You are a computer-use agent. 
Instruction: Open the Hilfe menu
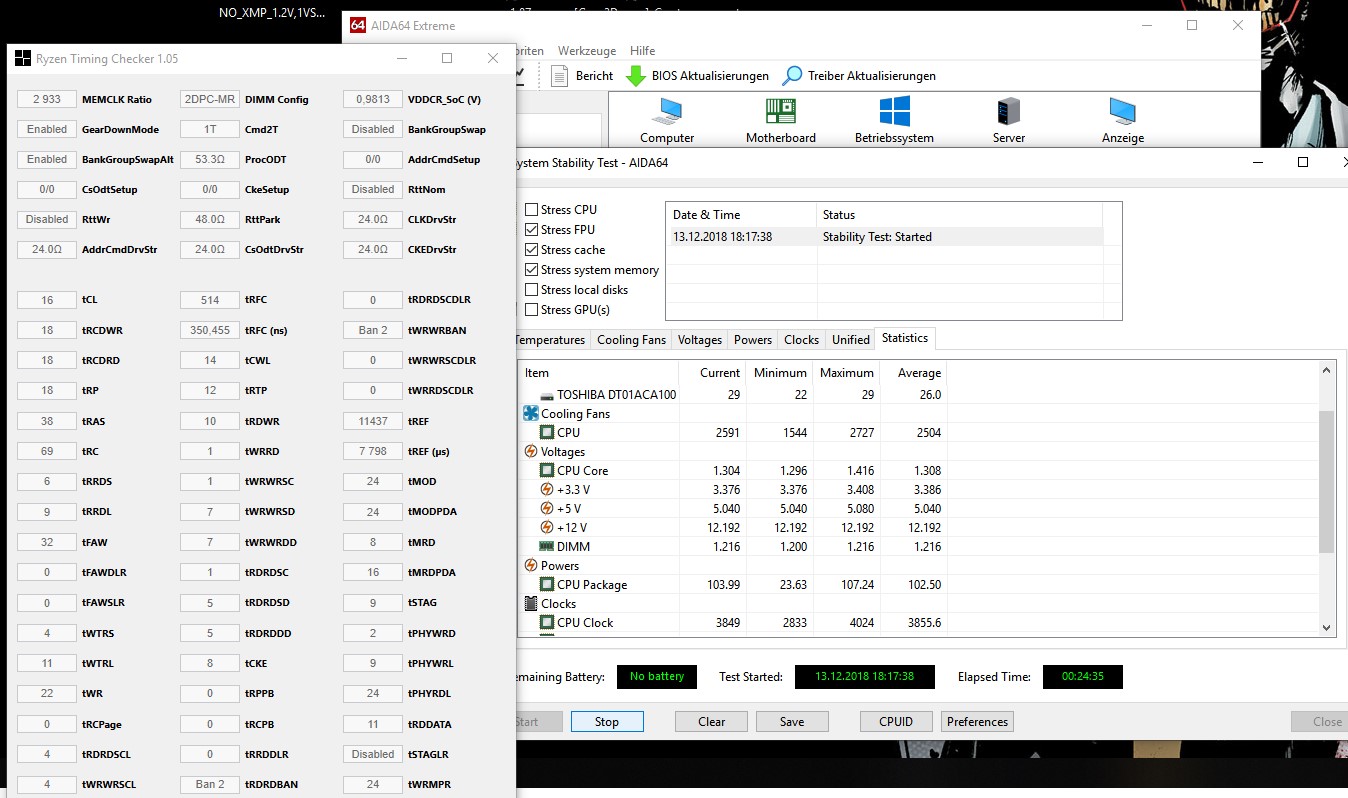642,51
